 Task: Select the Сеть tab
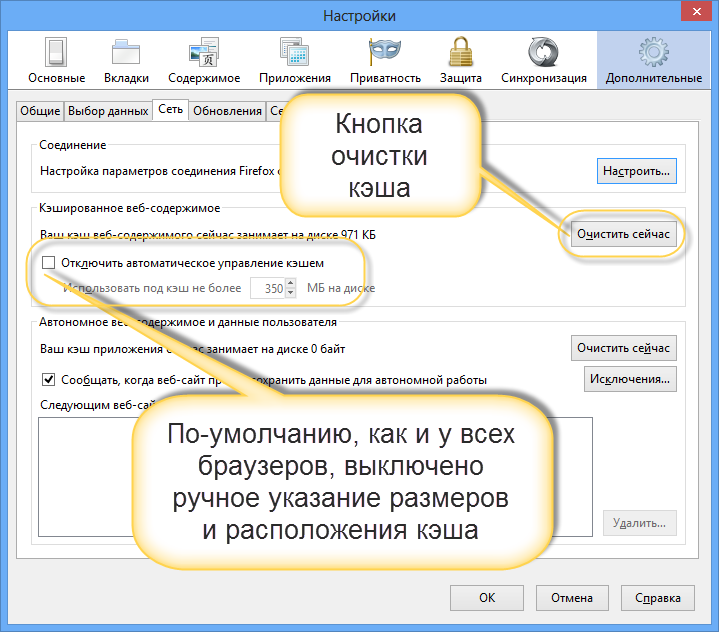pos(171,110)
